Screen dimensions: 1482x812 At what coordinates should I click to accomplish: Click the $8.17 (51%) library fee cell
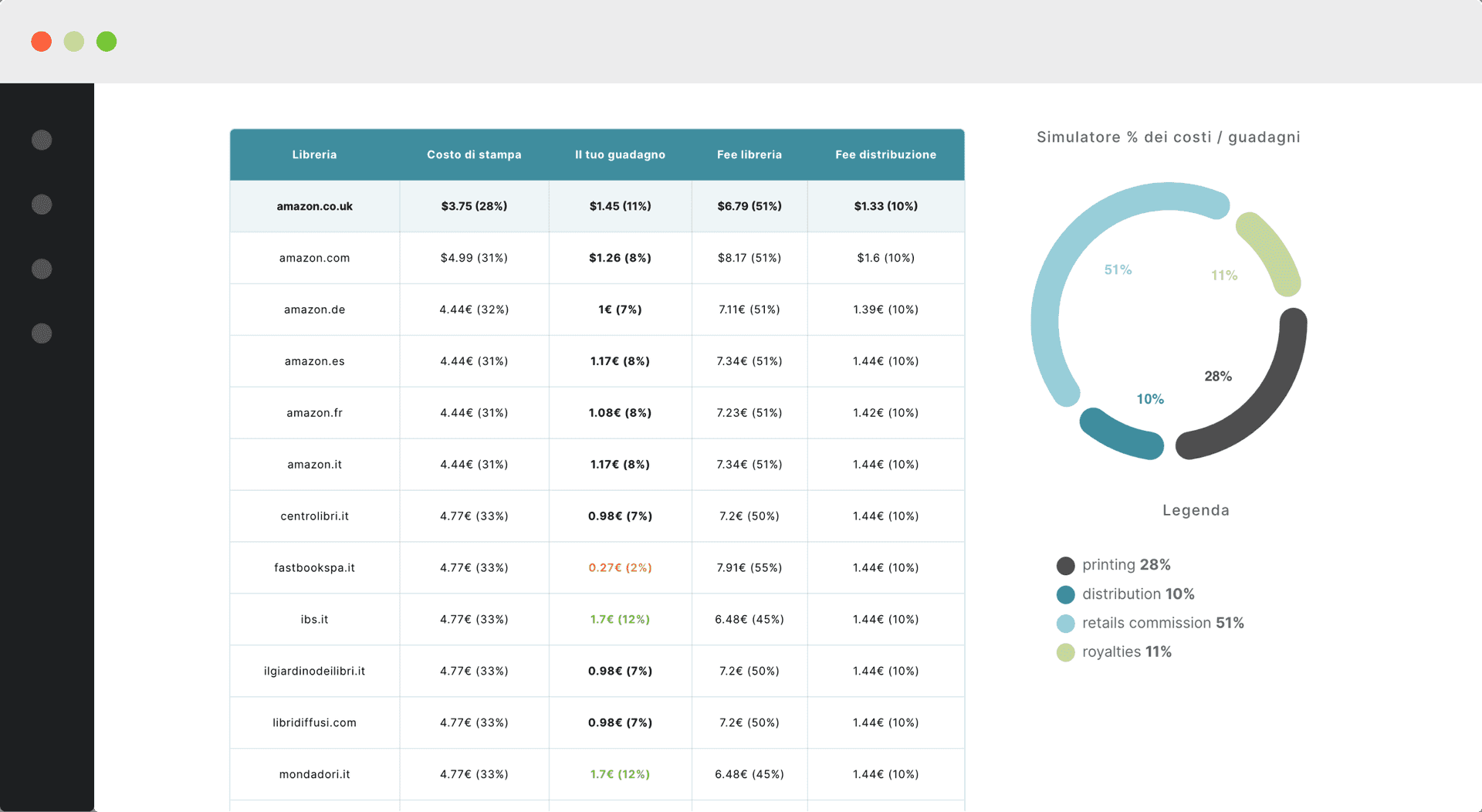[x=749, y=258]
